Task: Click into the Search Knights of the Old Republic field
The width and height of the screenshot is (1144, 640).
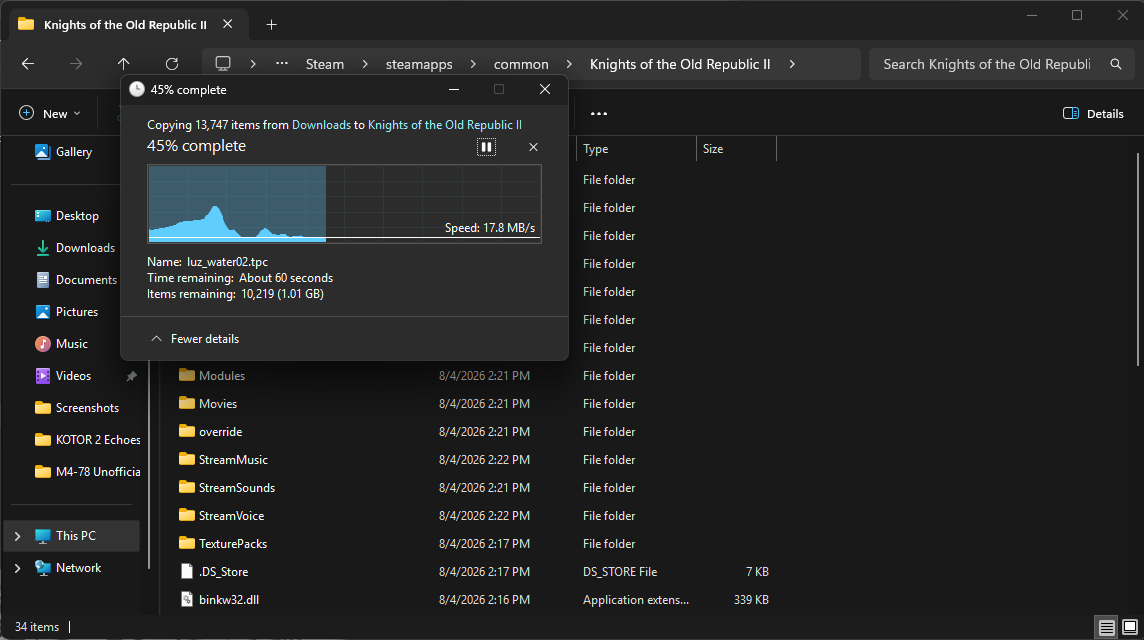Action: point(986,64)
